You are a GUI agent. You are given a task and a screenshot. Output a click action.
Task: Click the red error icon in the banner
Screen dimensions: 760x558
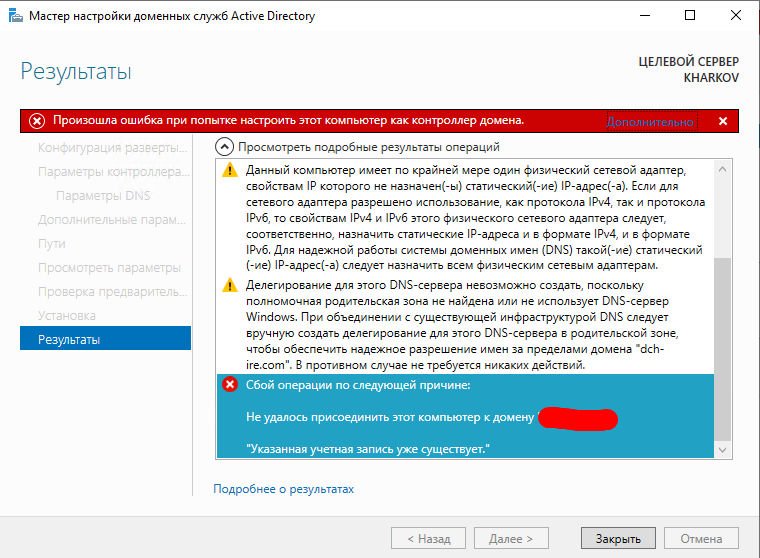tap(37, 121)
